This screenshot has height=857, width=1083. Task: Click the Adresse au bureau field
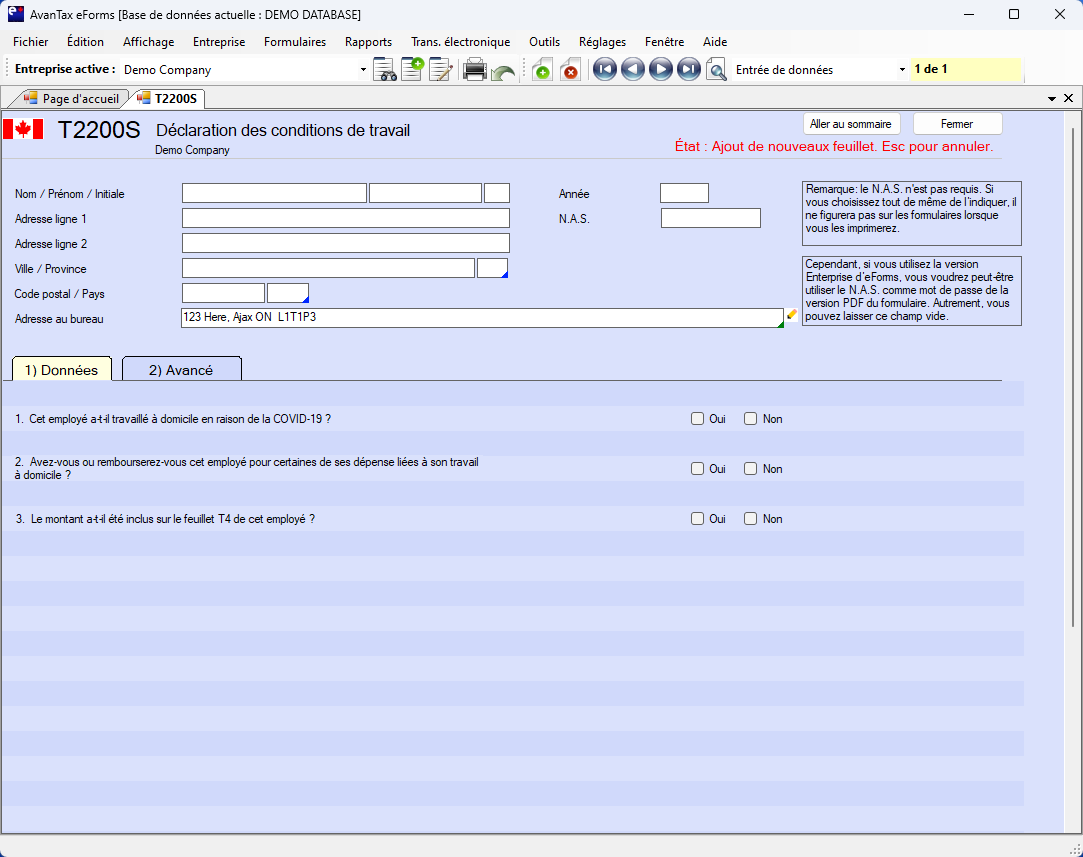pos(482,318)
